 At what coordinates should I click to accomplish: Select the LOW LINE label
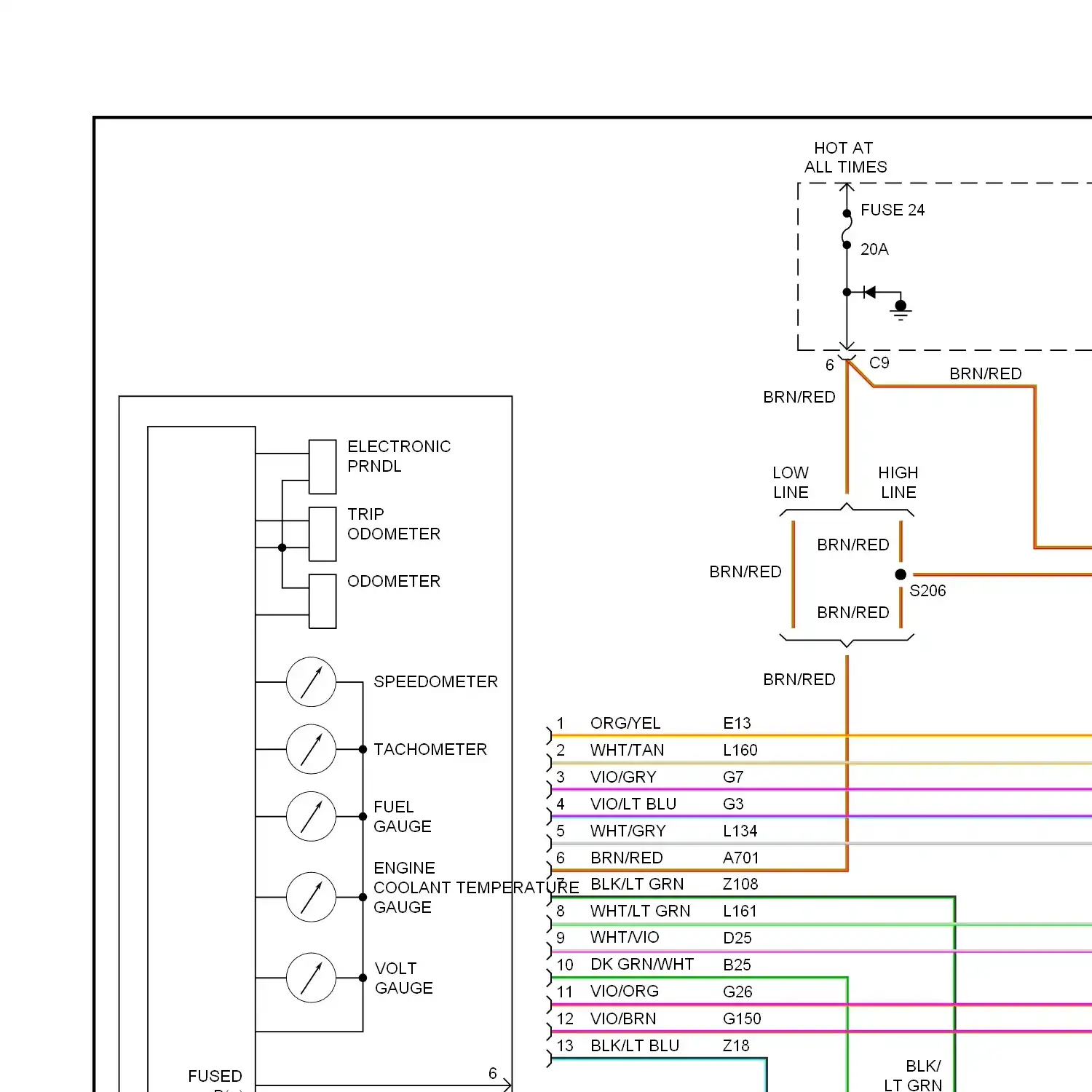(791, 483)
